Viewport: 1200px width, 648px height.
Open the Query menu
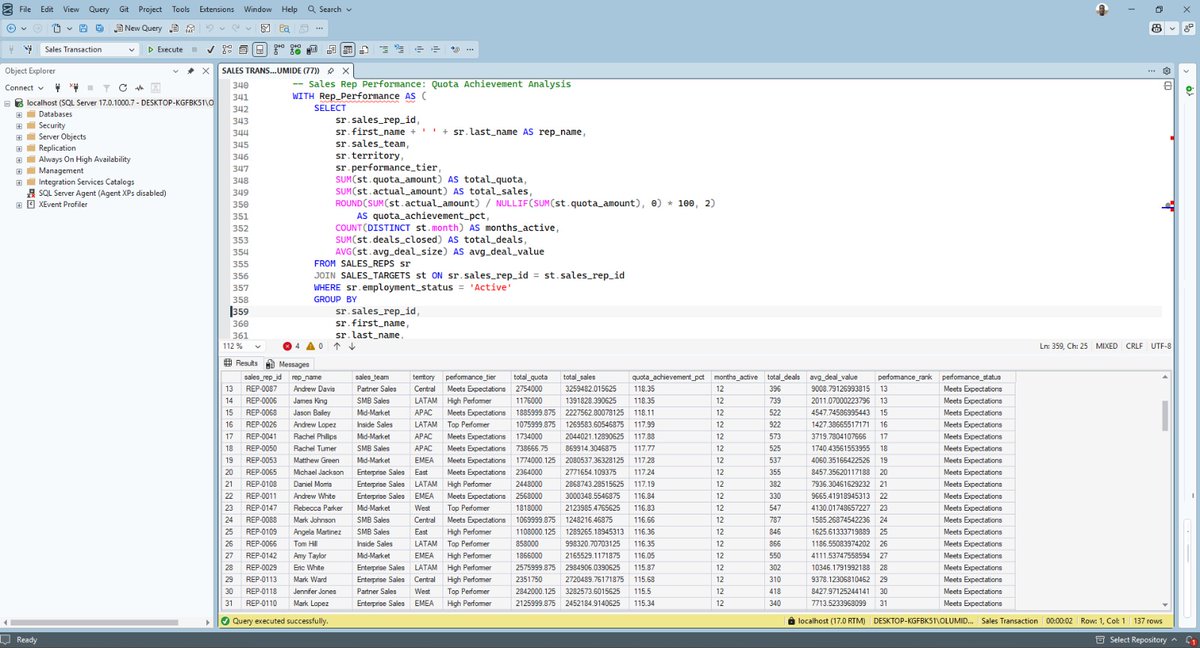pyautogui.click(x=98, y=9)
